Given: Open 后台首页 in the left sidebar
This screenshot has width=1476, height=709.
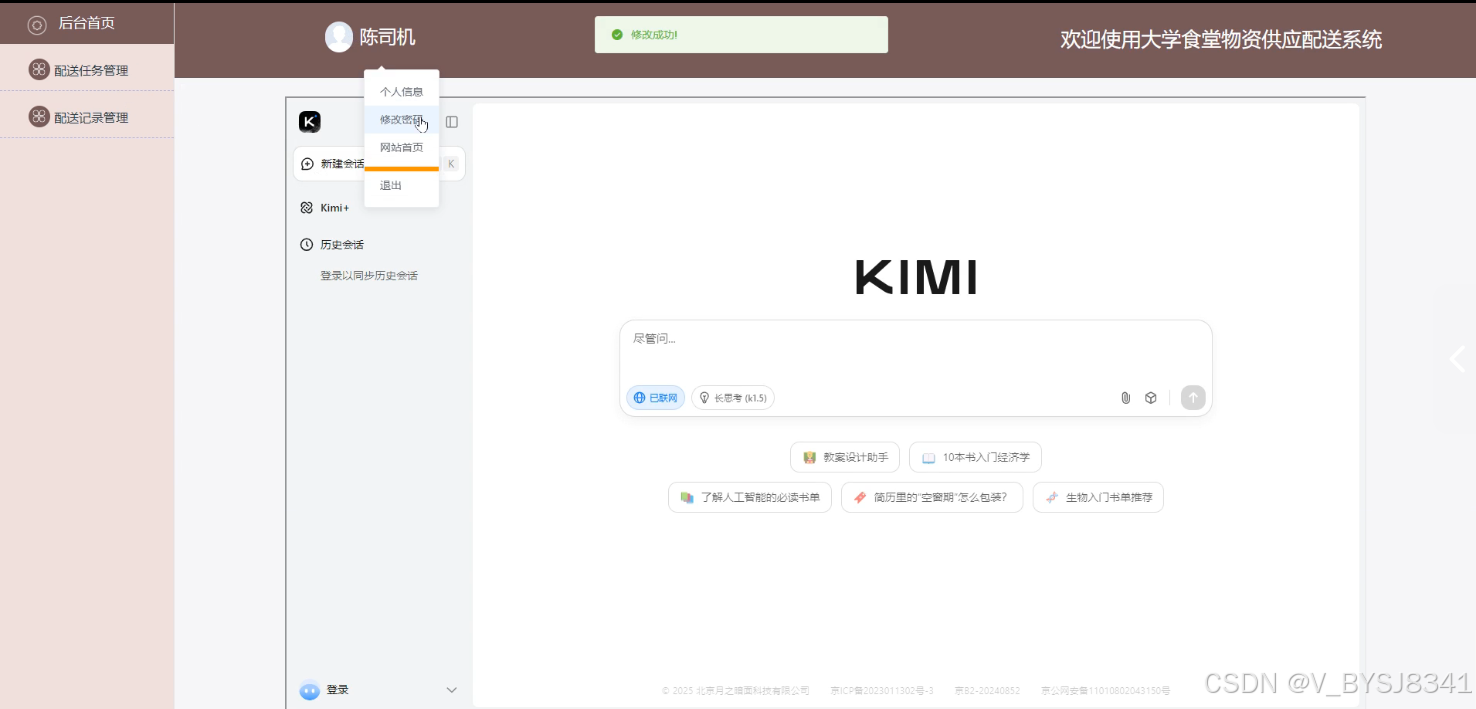Looking at the screenshot, I should coord(87,23).
